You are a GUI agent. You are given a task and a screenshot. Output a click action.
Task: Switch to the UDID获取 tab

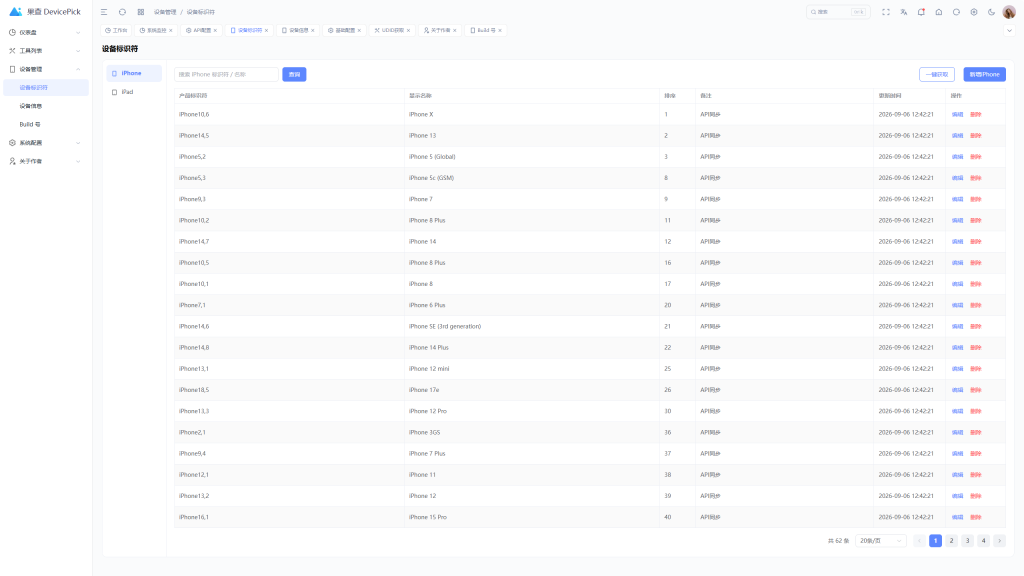click(x=390, y=30)
